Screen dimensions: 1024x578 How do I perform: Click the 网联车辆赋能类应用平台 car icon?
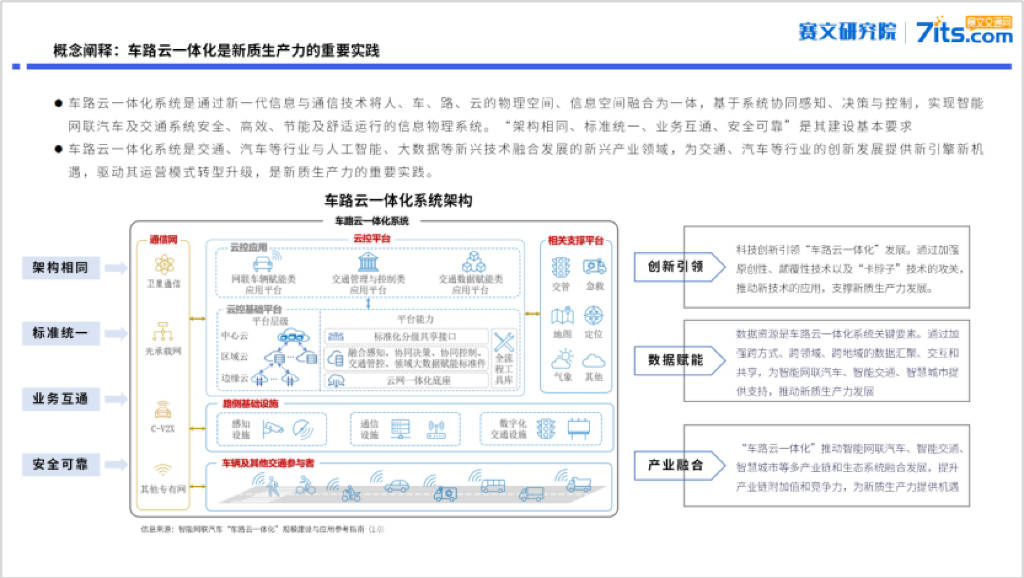pyautogui.click(x=263, y=263)
